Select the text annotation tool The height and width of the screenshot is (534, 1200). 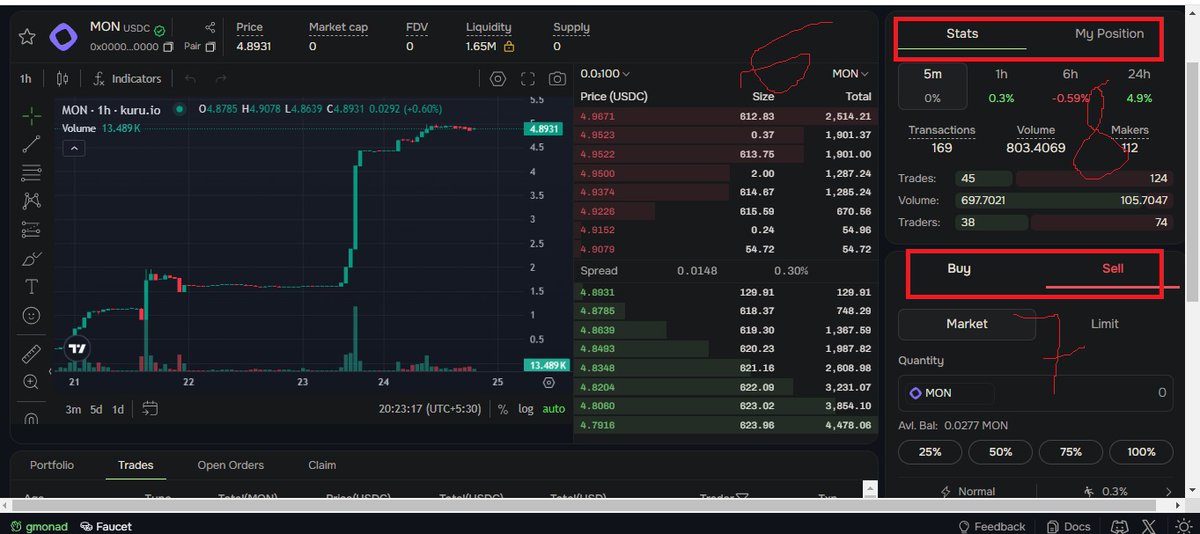[x=31, y=286]
